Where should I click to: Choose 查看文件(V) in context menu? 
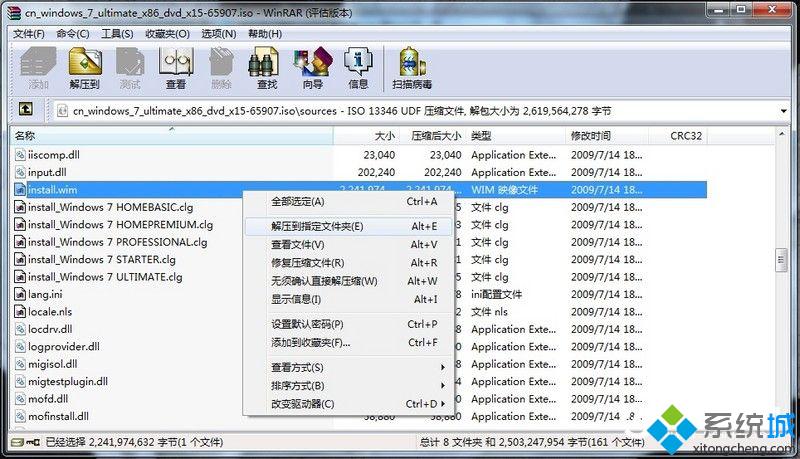pos(349,245)
